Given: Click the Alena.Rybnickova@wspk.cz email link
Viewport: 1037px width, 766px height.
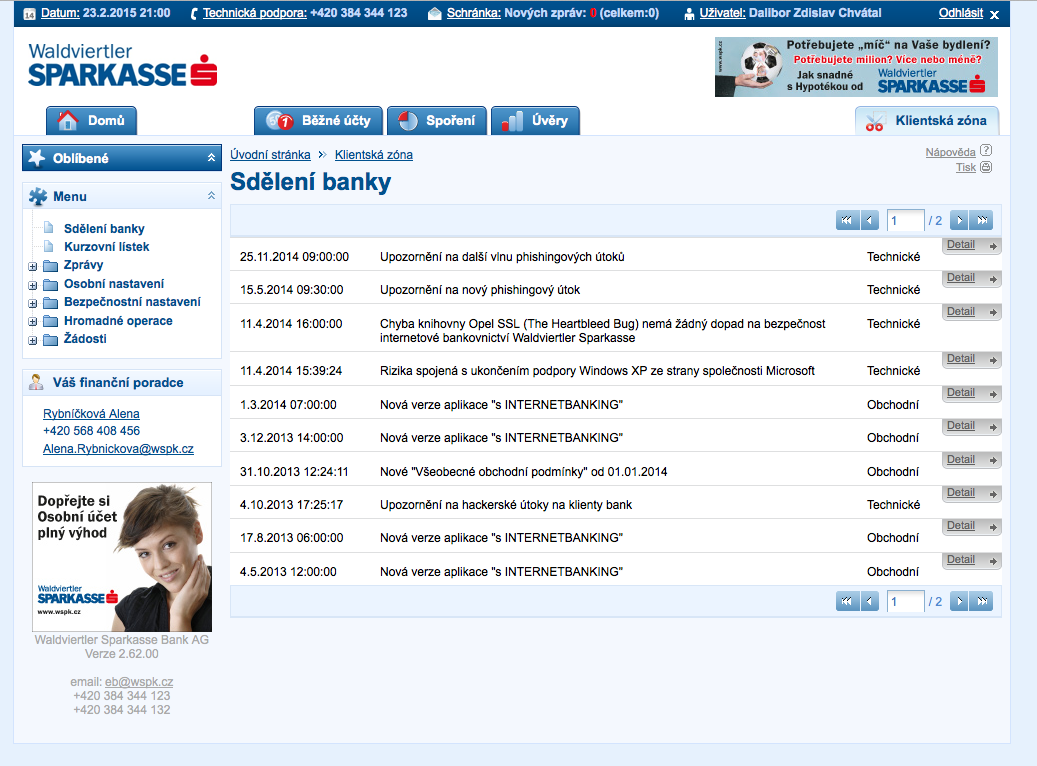Looking at the screenshot, I should [118, 448].
